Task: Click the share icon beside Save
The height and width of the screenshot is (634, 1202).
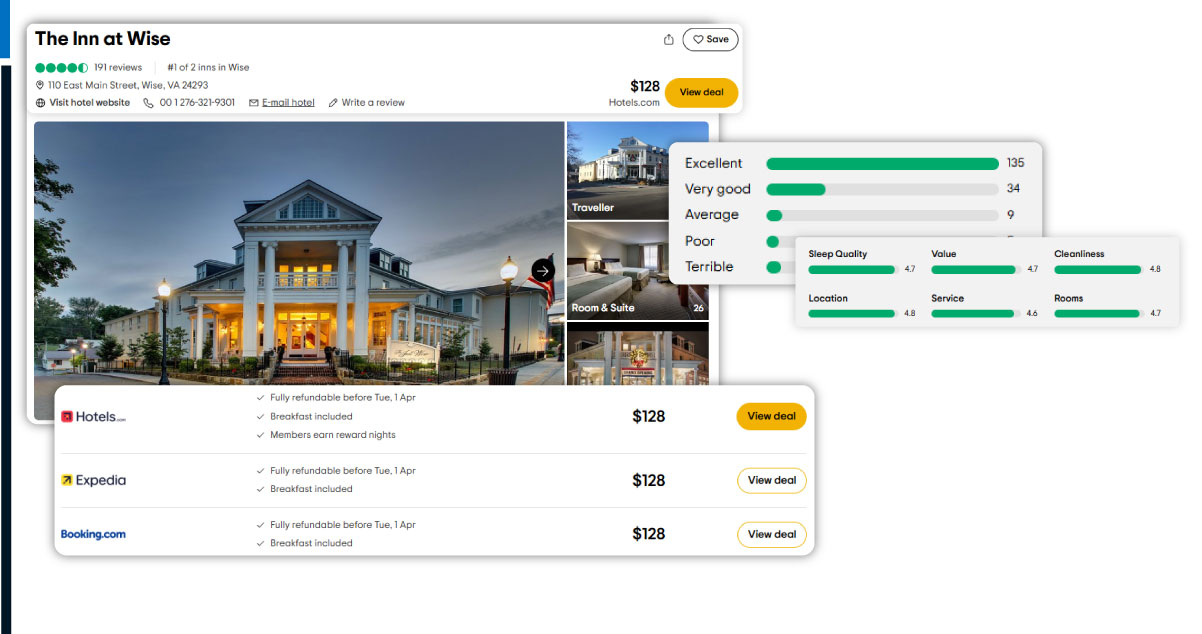Action: (x=668, y=39)
